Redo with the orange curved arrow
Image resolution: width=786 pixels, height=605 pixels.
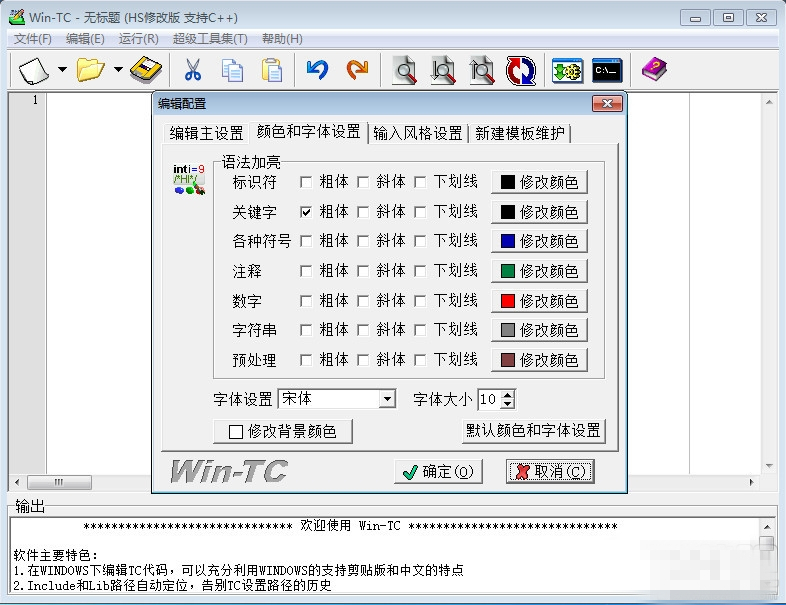click(x=357, y=69)
